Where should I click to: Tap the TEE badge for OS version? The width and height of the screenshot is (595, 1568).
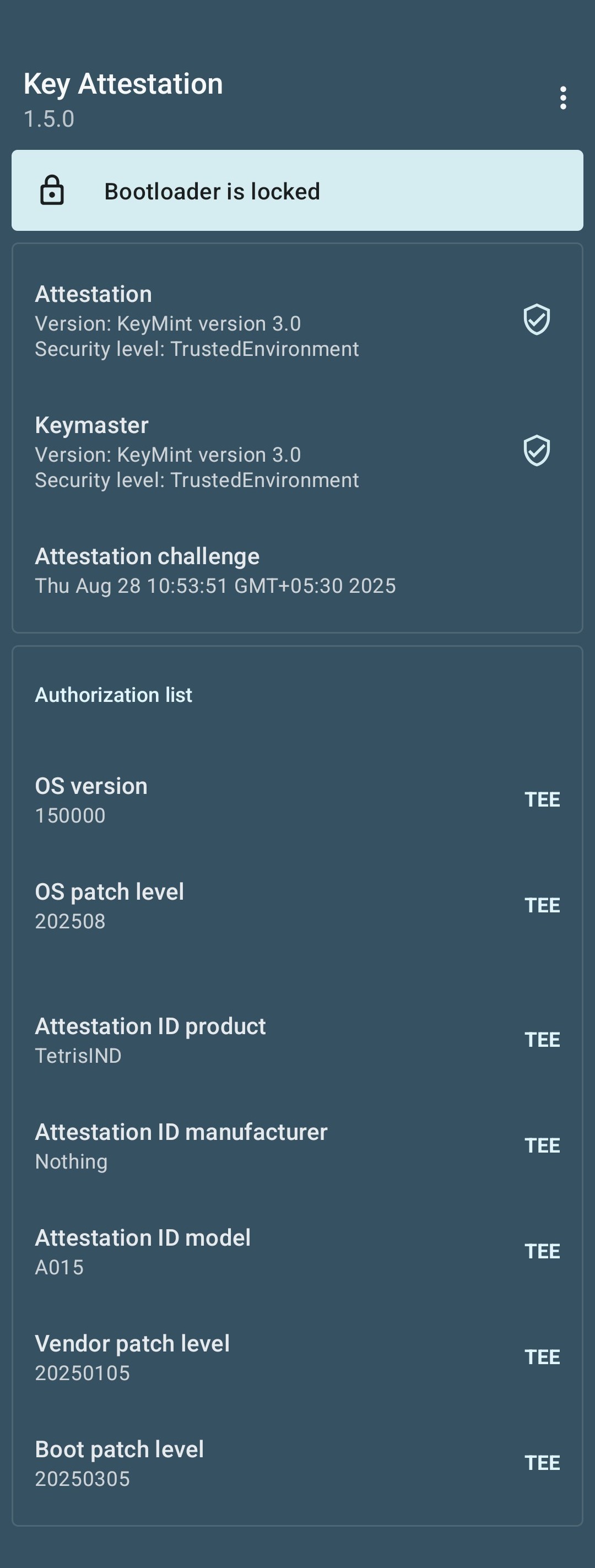click(542, 799)
